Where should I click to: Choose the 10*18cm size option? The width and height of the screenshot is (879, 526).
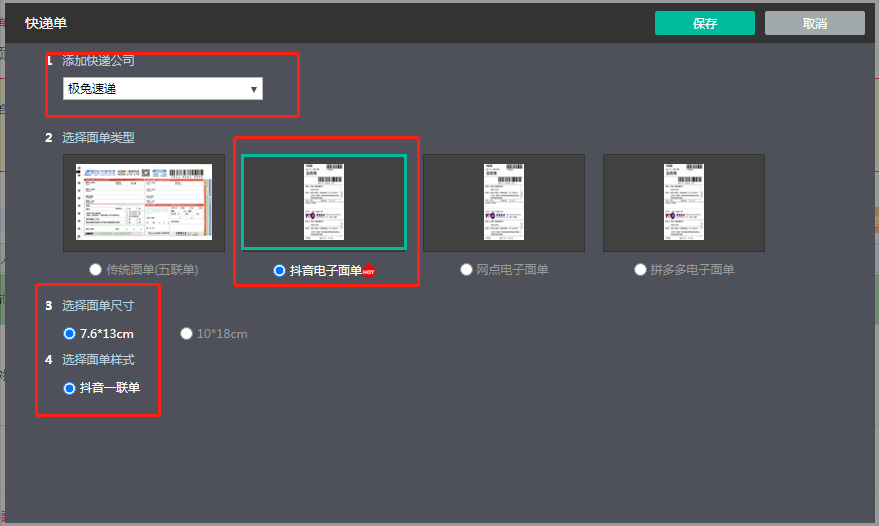click(187, 334)
